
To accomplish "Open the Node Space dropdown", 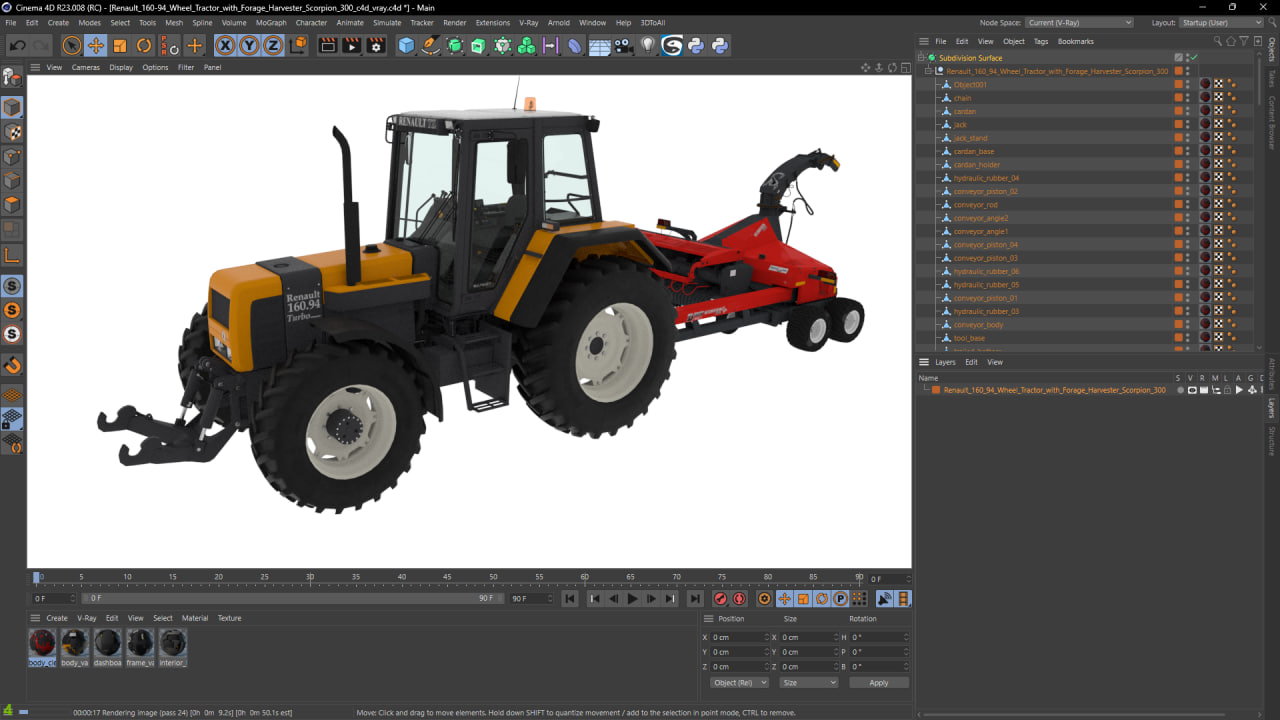I will click(1079, 22).
